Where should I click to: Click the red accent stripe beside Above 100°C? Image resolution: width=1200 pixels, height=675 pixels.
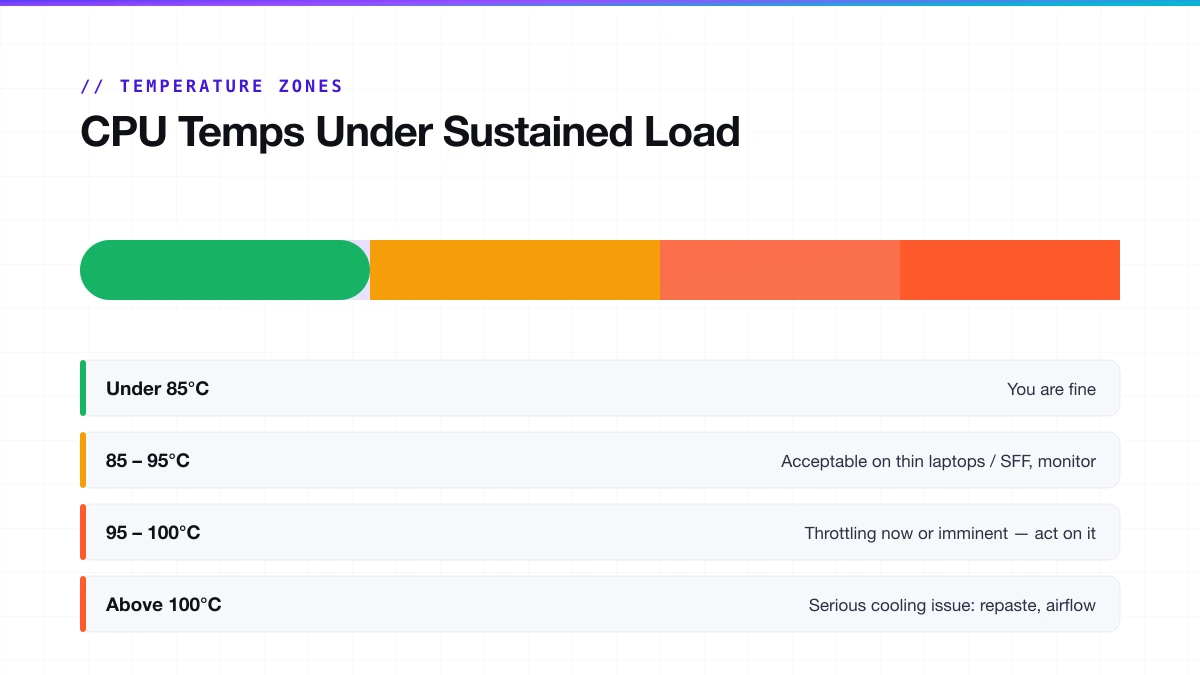click(x=83, y=604)
